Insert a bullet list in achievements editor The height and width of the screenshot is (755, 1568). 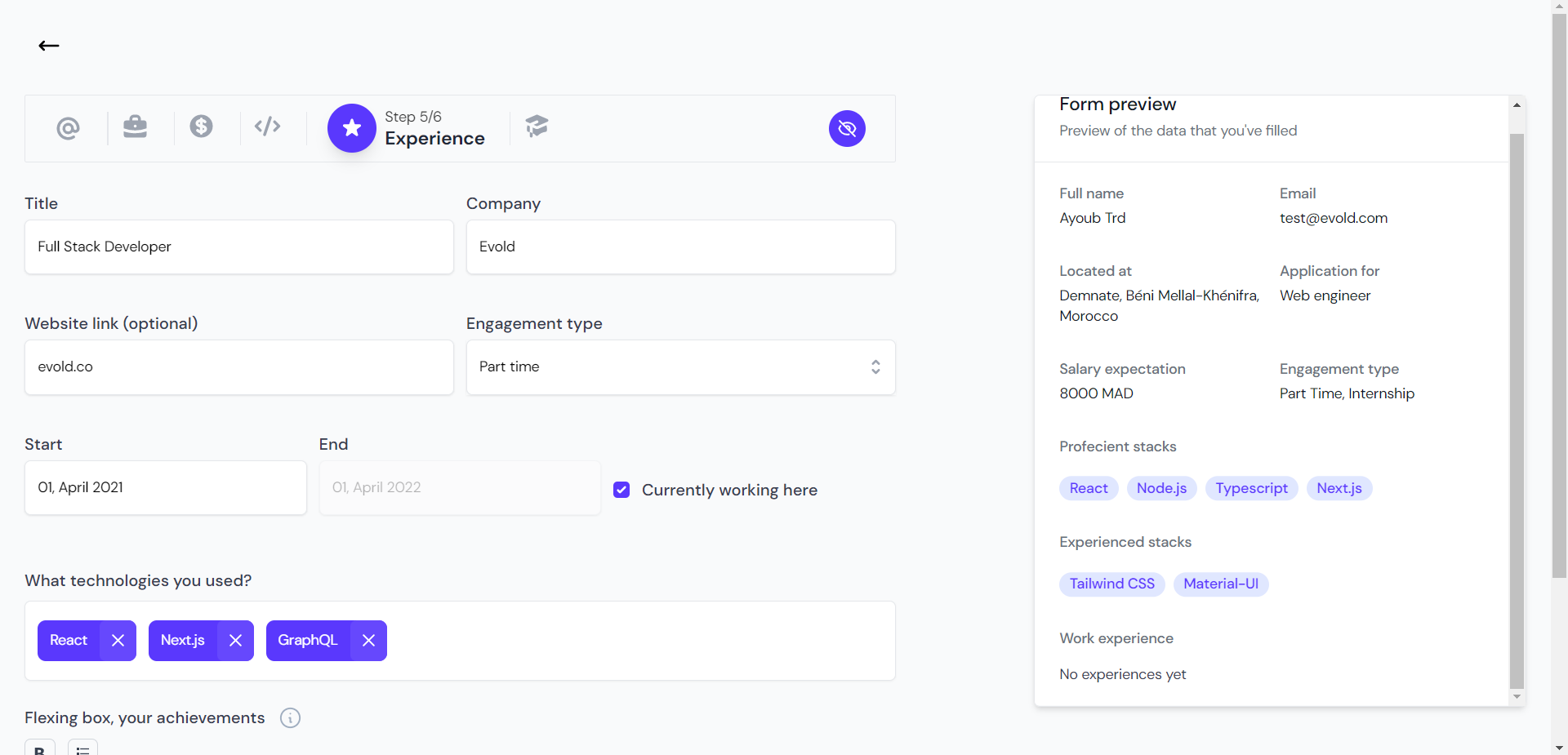coord(82,748)
